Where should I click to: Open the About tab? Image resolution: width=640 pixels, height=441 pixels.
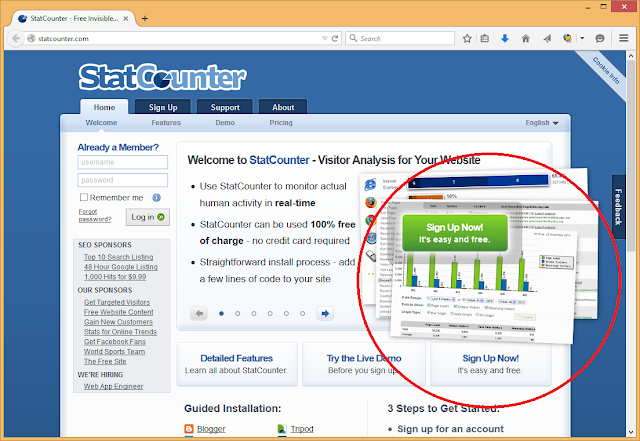pyautogui.click(x=283, y=107)
